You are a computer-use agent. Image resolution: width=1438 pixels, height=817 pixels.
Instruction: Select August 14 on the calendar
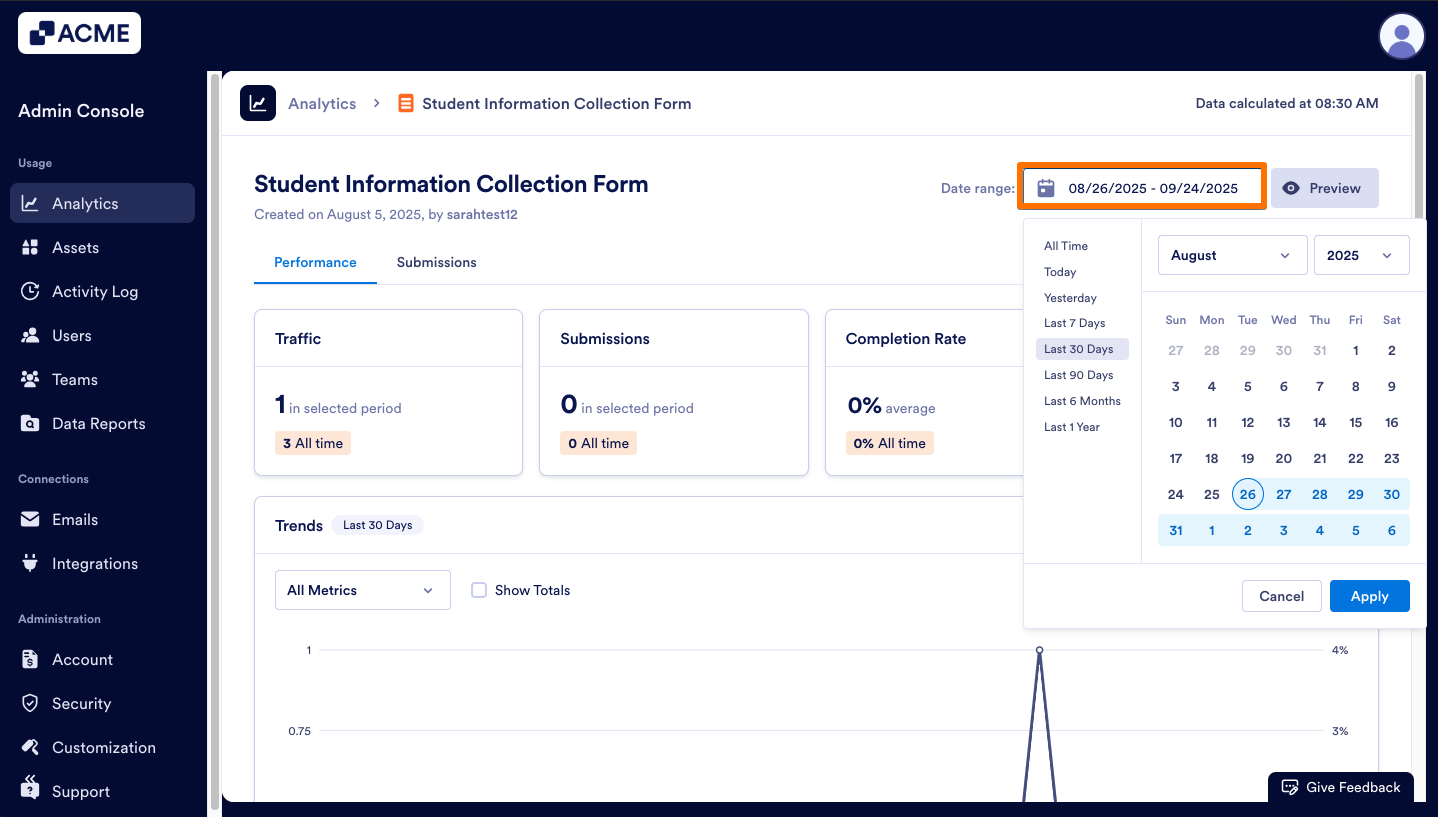point(1319,422)
